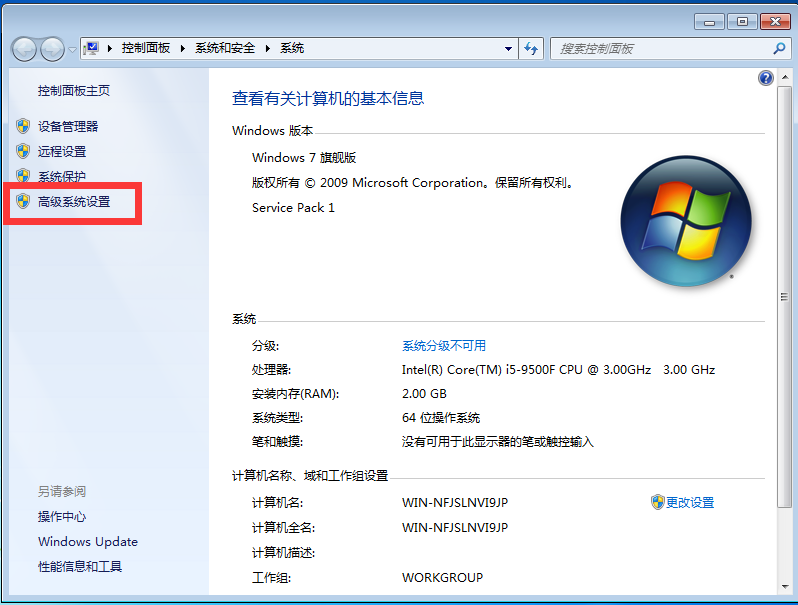
Task: Click the 没有可用于此显示器的笔或触控输入 text
Action: pos(497,442)
